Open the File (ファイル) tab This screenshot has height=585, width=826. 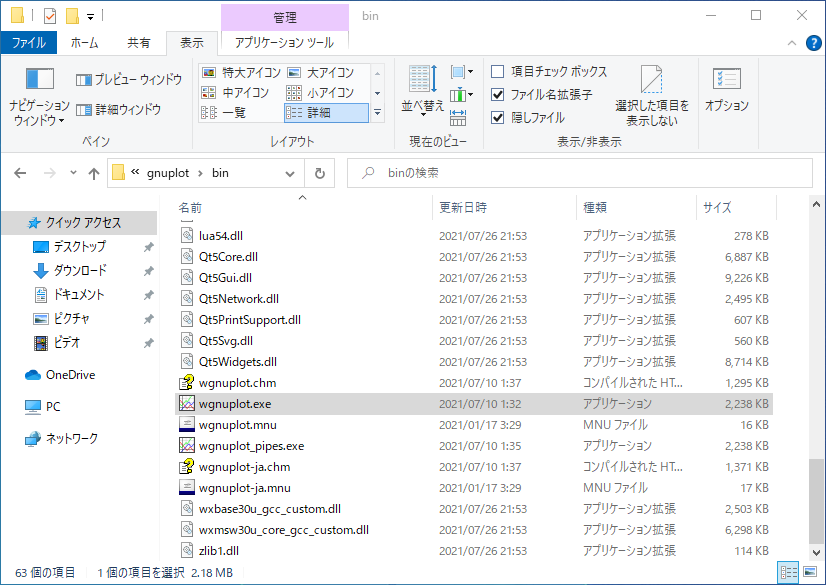28,43
